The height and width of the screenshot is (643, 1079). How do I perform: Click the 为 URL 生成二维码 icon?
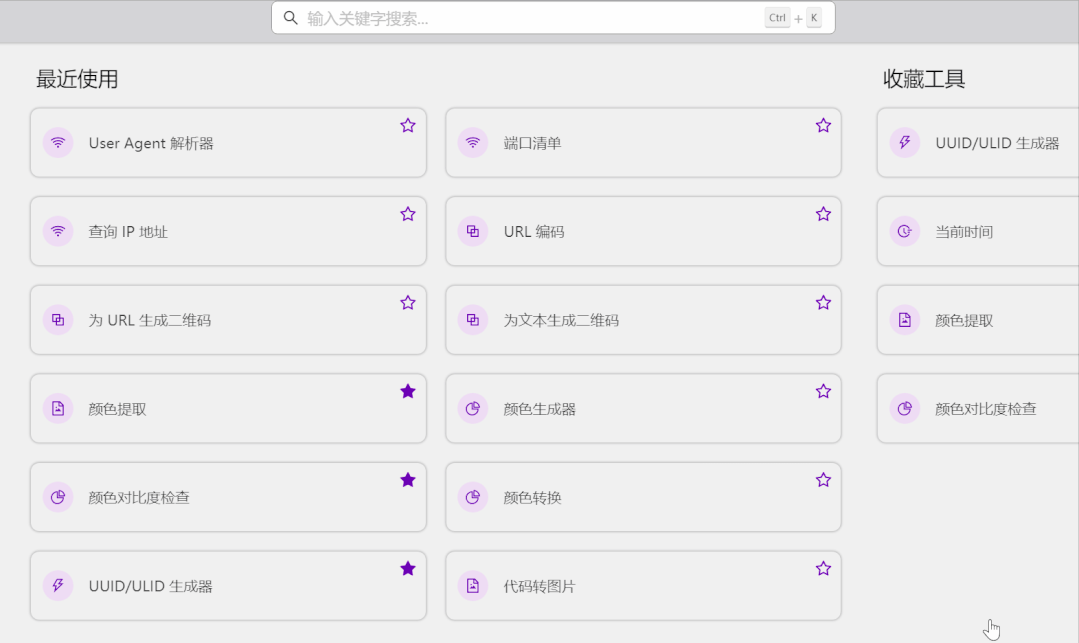point(58,320)
